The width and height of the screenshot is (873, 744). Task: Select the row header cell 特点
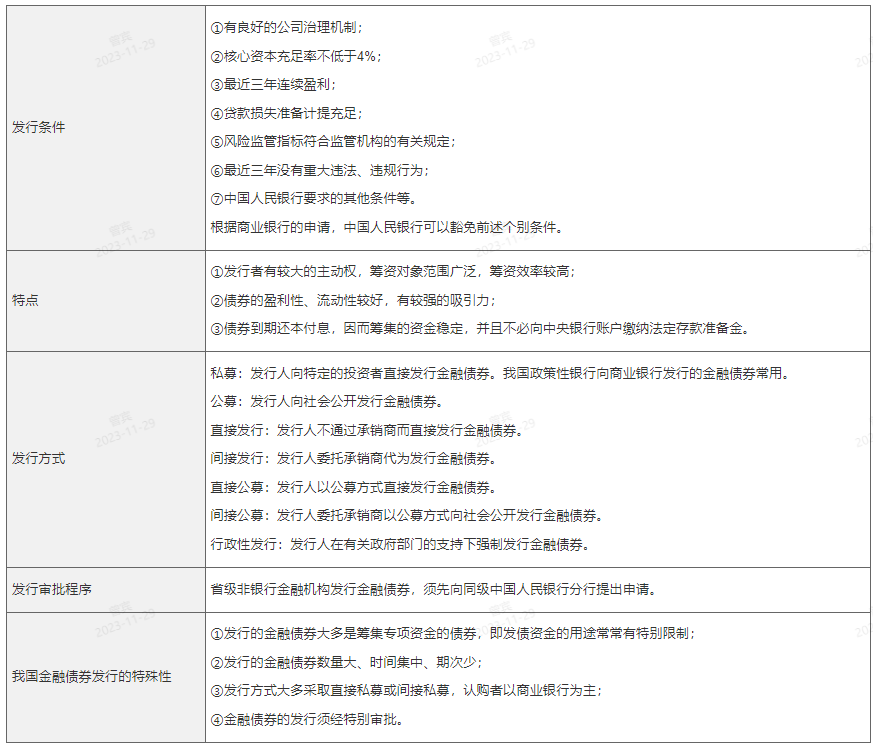[x=106, y=301]
